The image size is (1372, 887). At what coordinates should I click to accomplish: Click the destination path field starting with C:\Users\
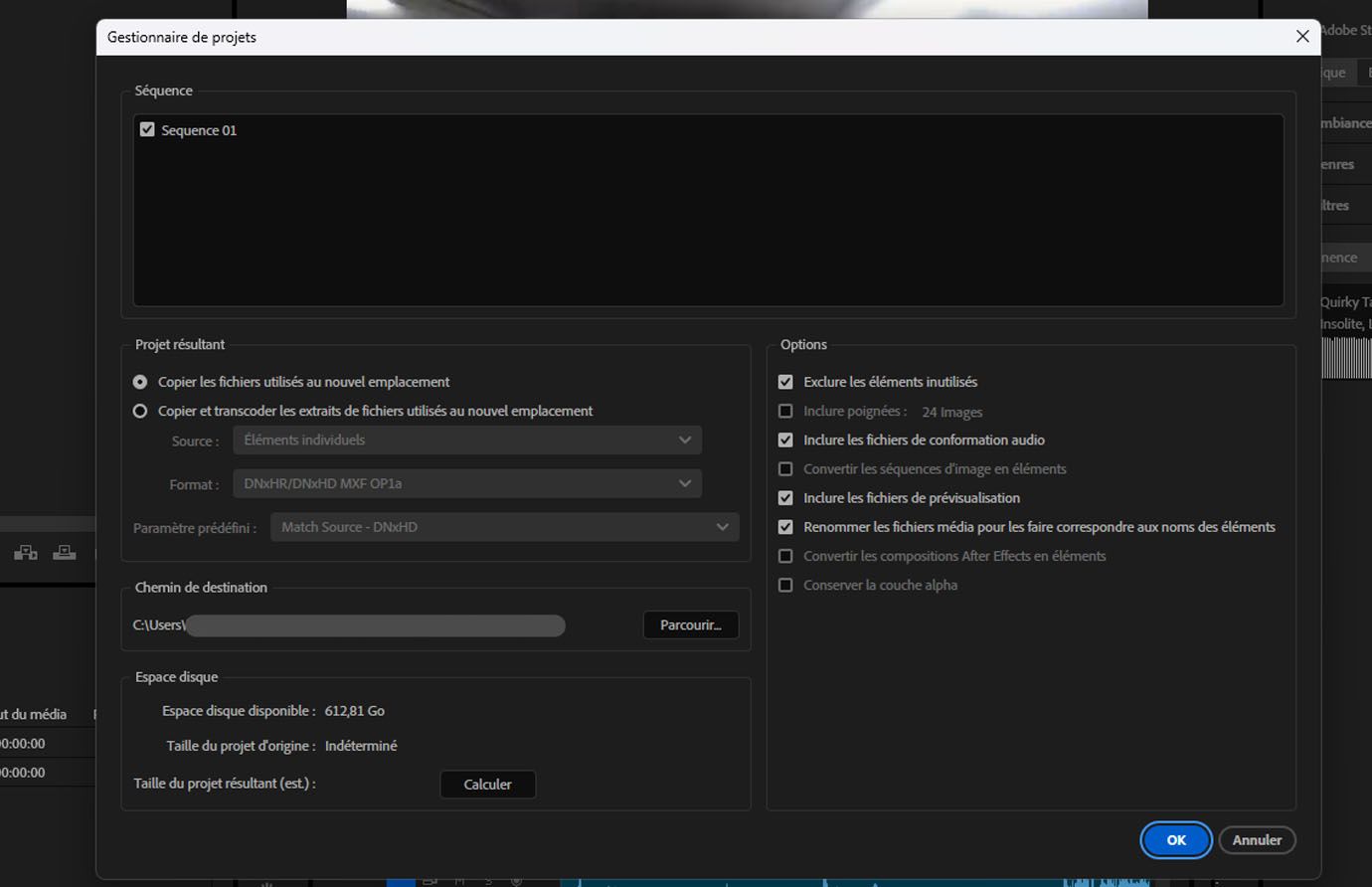[x=349, y=625]
